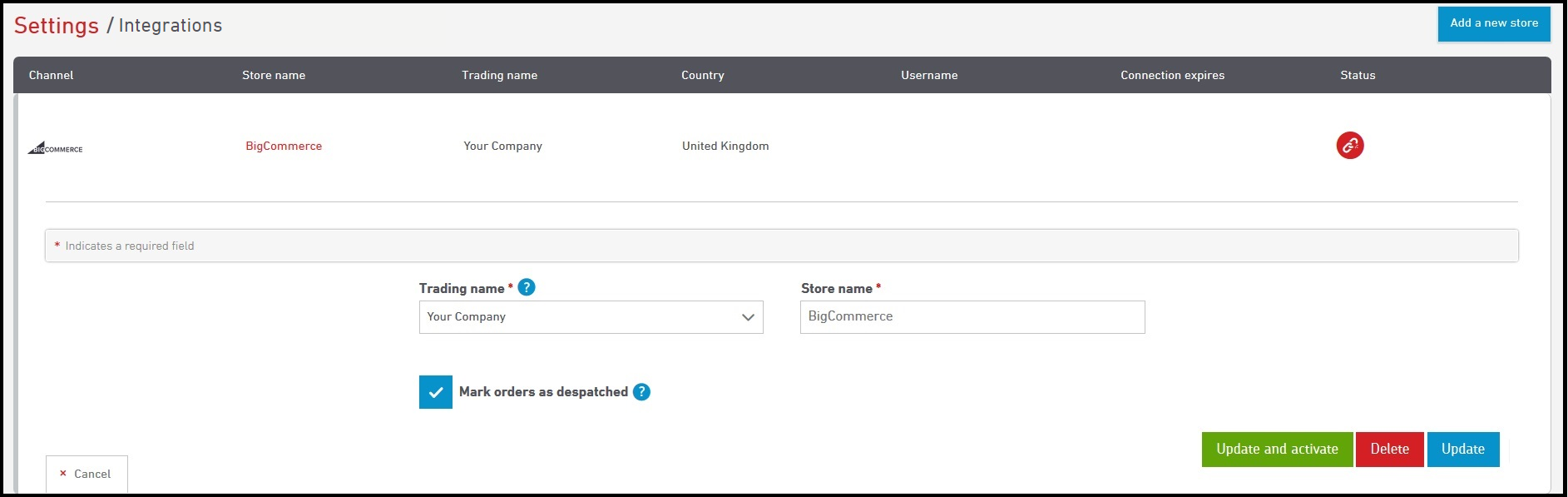Open help icon beside Mark orders as despatched

click(x=641, y=392)
